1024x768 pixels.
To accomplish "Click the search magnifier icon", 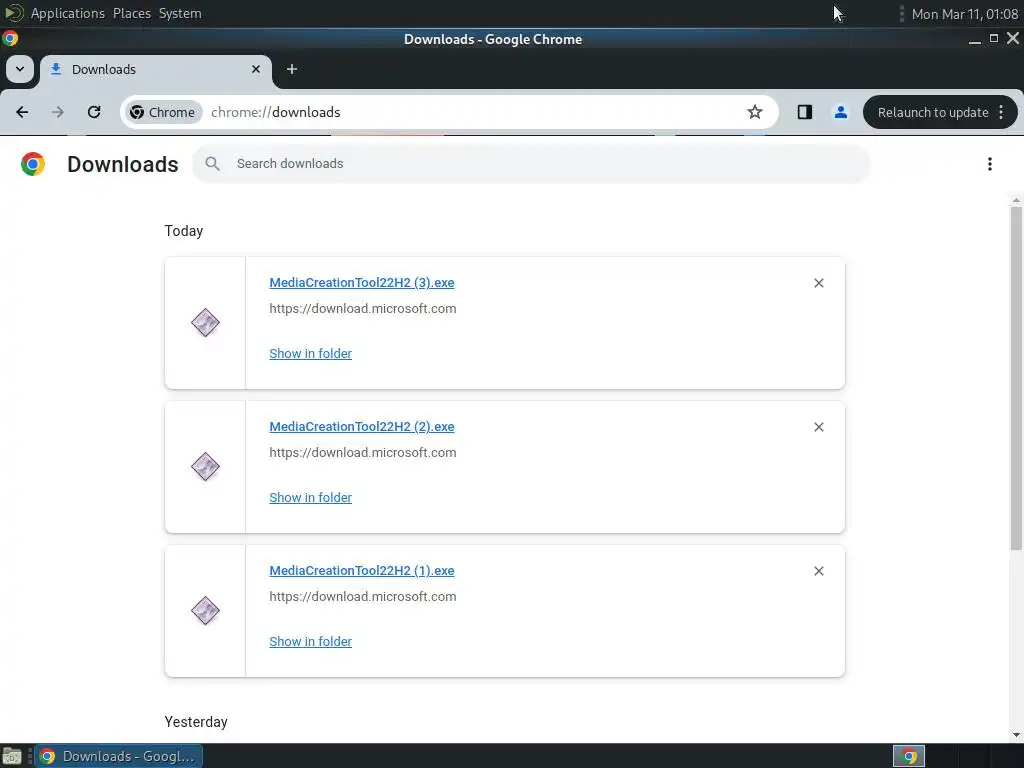I will click(212, 164).
